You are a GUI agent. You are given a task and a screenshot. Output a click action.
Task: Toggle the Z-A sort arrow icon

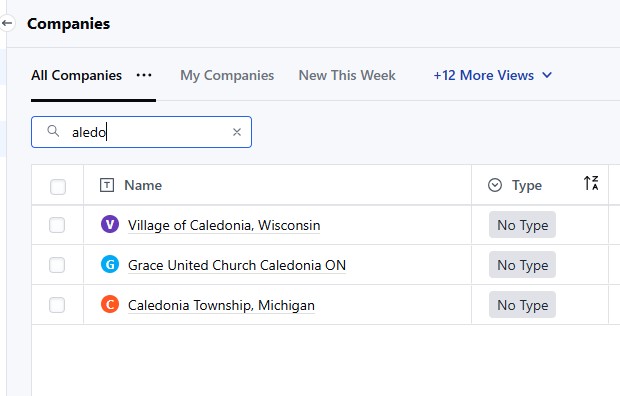click(591, 183)
